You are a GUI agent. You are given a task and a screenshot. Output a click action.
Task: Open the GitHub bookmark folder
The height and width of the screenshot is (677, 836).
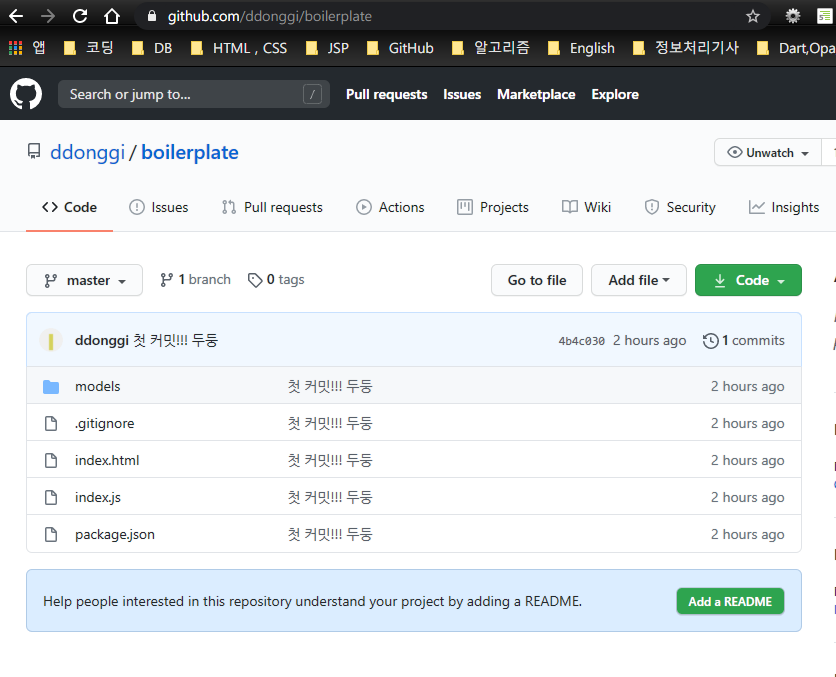coord(400,48)
